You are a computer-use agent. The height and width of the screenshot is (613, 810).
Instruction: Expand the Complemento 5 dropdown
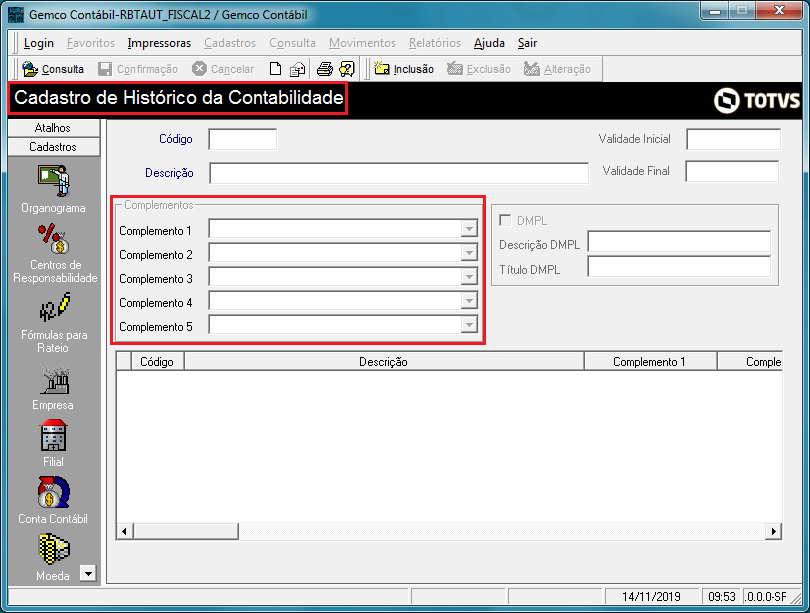tap(469, 325)
